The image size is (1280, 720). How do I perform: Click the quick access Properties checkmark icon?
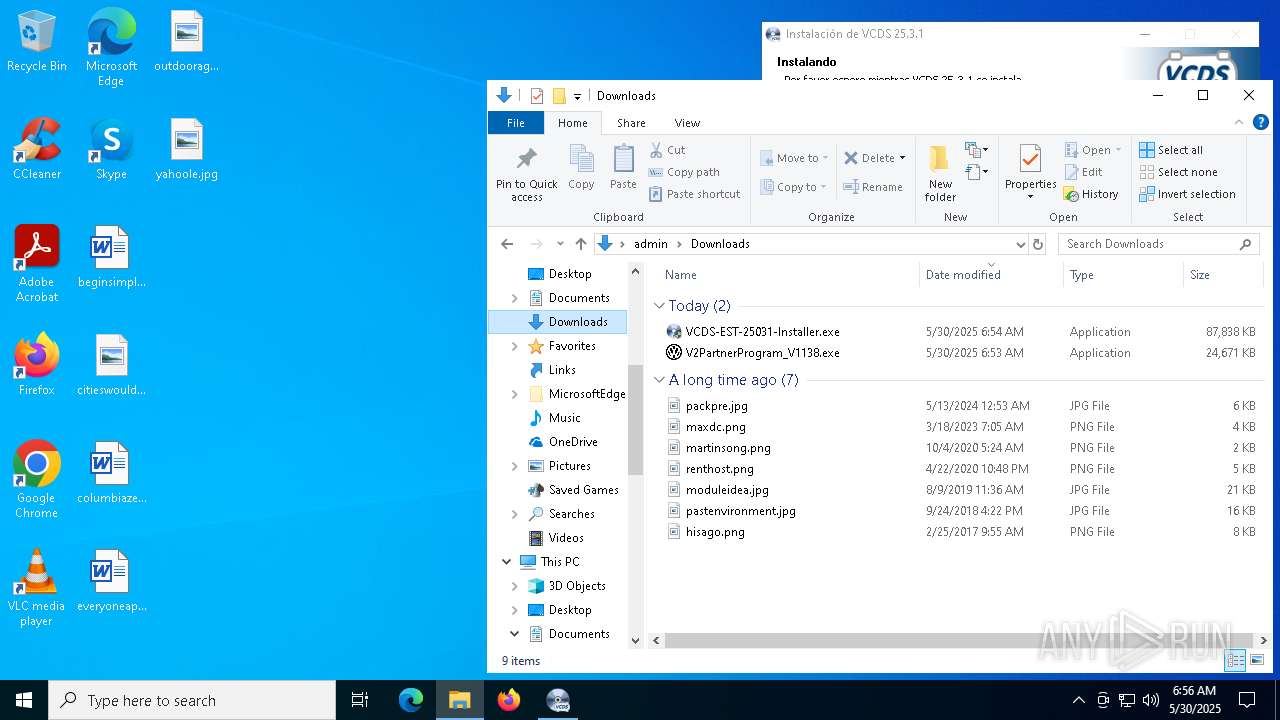click(x=537, y=96)
